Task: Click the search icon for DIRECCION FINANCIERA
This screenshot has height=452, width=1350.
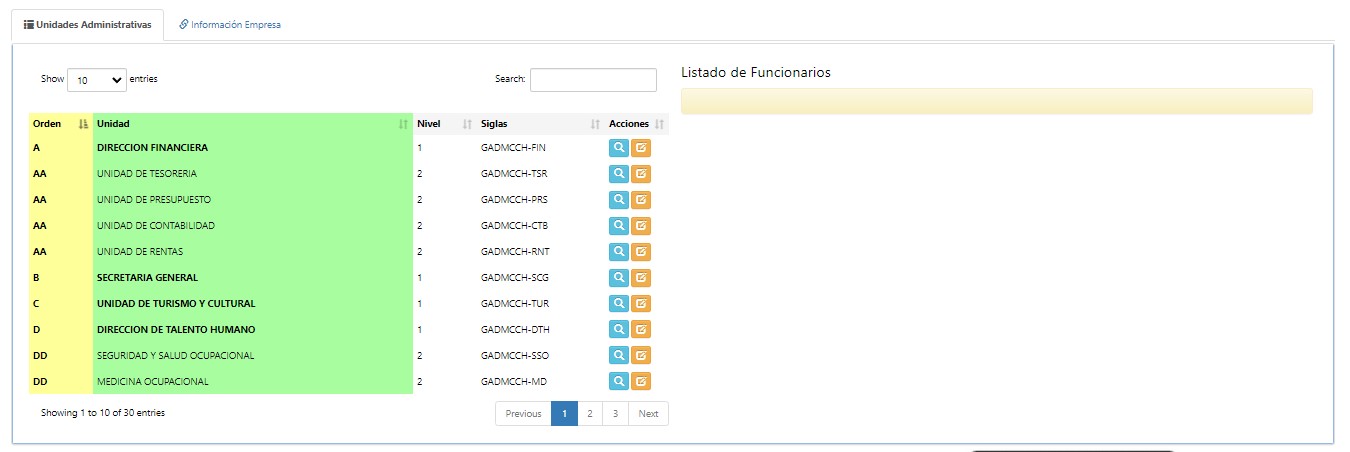Action: 619,148
